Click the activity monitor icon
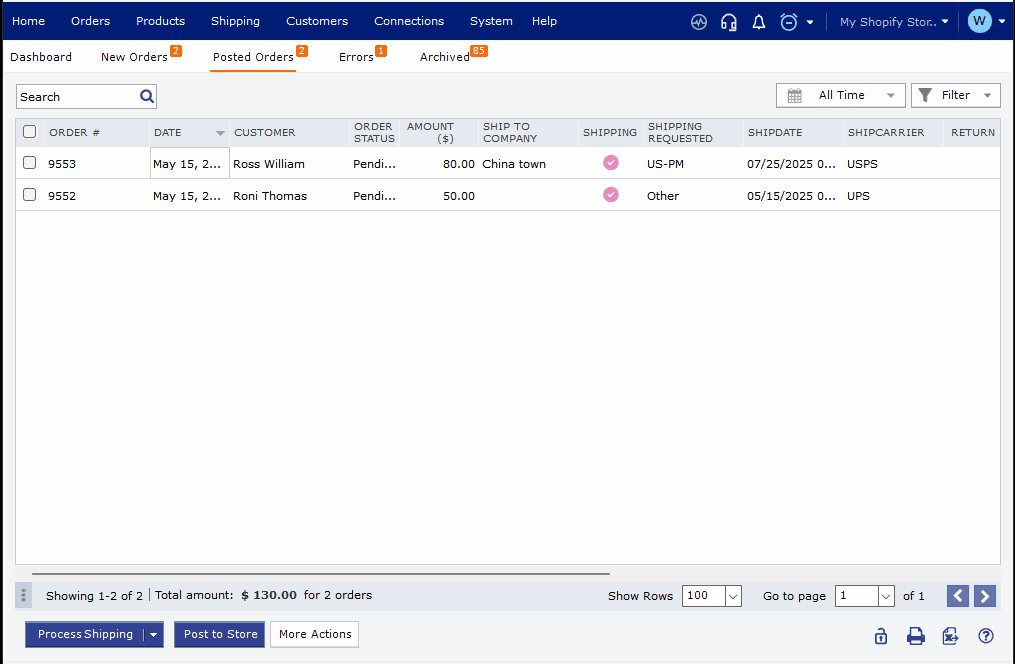 click(x=698, y=21)
